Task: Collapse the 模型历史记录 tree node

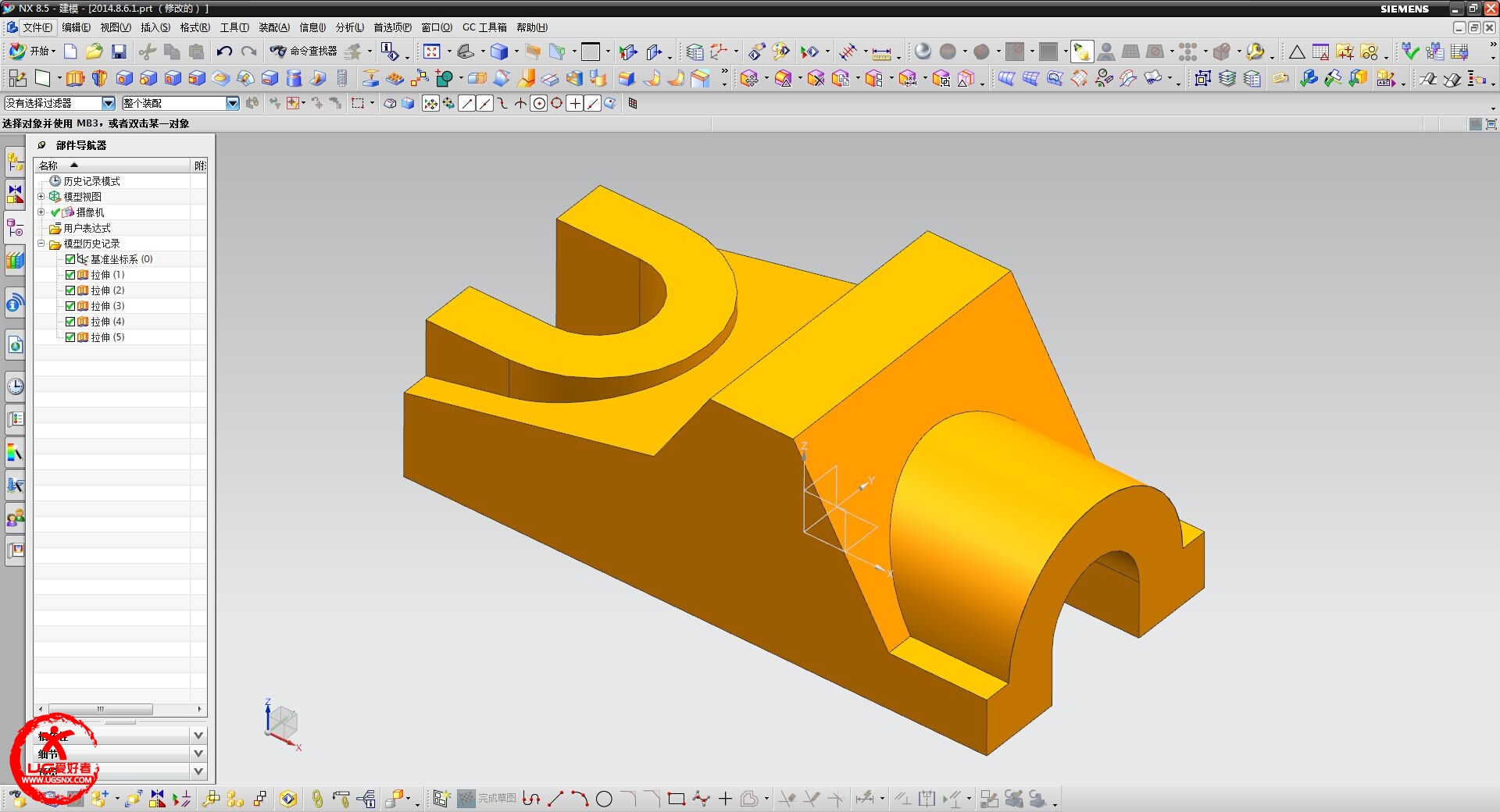Action: pos(41,243)
